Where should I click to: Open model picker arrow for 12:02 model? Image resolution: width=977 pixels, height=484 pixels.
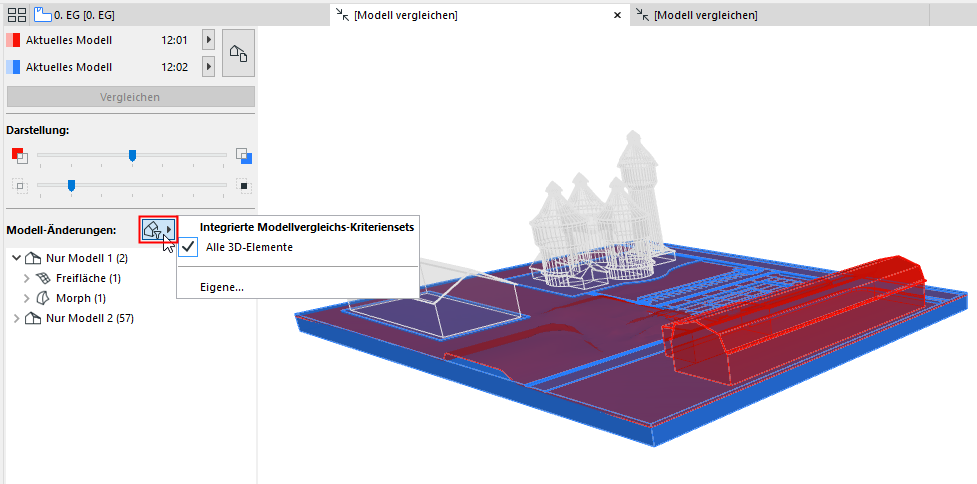pyautogui.click(x=208, y=67)
